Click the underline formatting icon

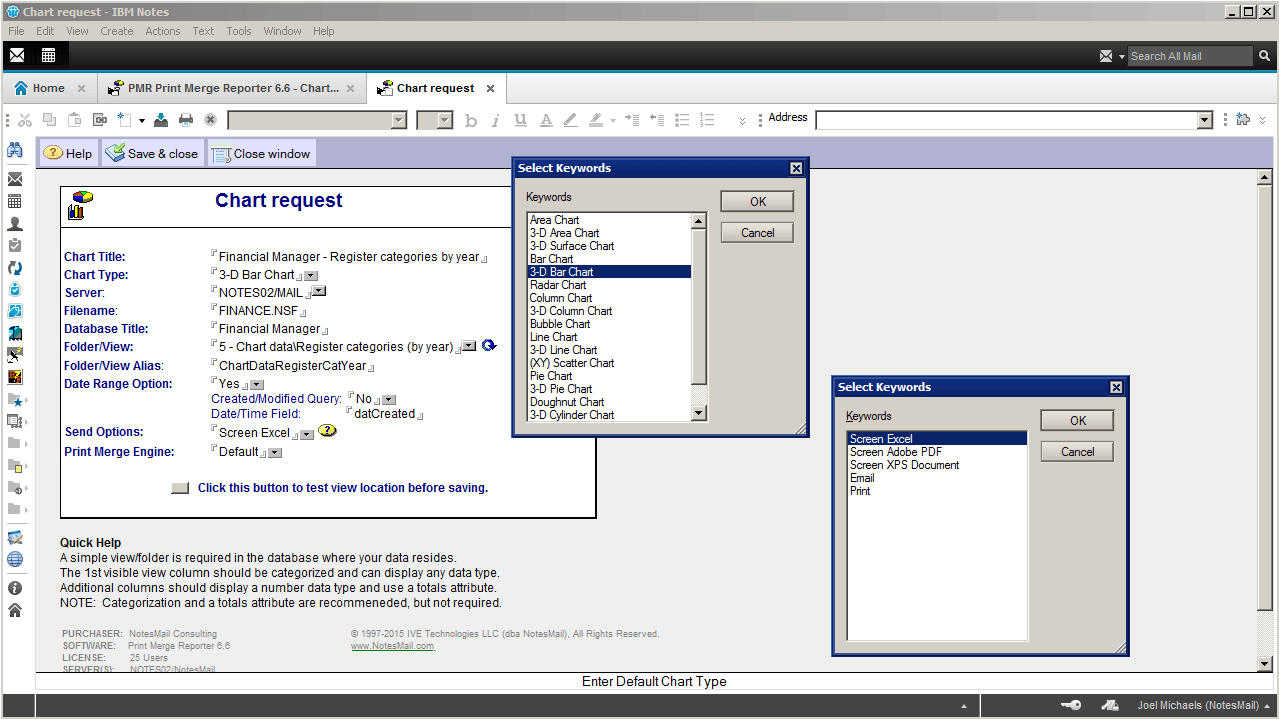tap(520, 120)
